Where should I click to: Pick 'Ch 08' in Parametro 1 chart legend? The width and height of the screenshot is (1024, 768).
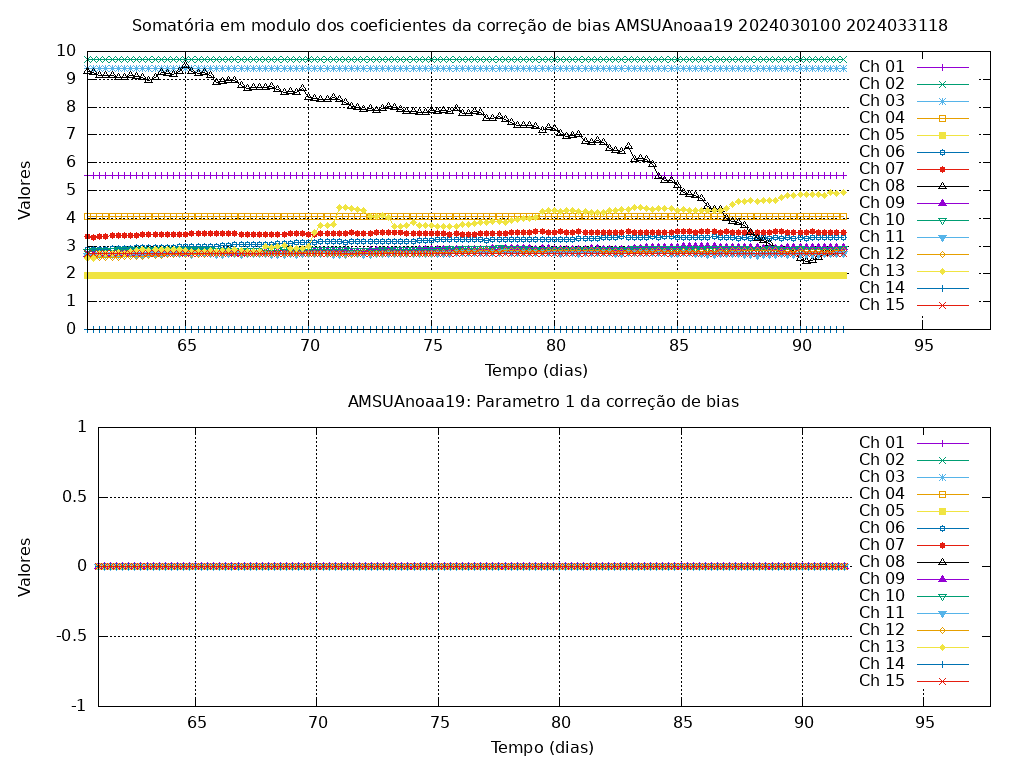pyautogui.click(x=882, y=562)
